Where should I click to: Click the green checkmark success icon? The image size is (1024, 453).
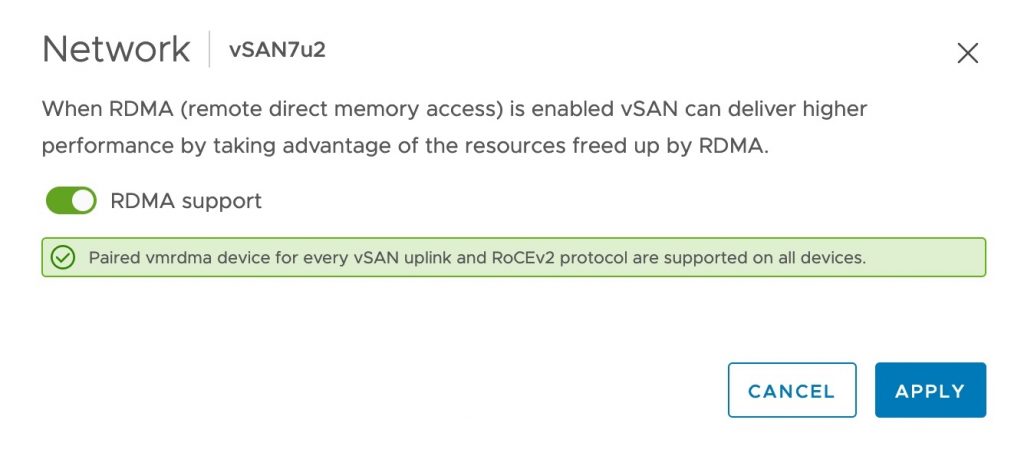click(63, 257)
